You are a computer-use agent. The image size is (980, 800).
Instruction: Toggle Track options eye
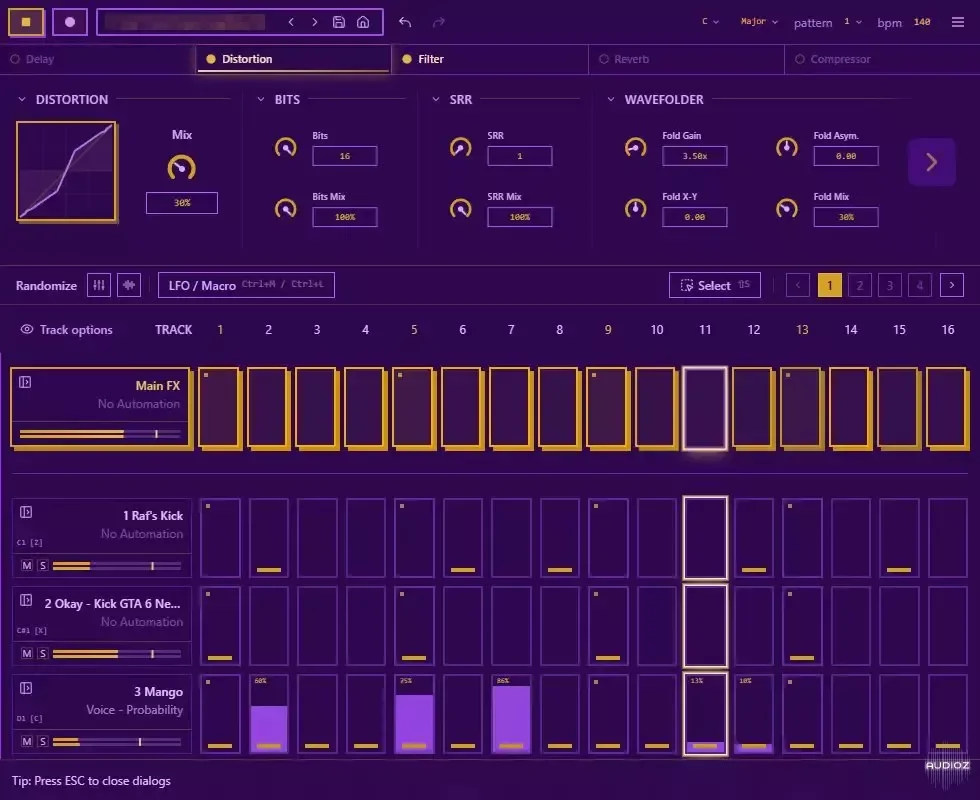tap(27, 329)
